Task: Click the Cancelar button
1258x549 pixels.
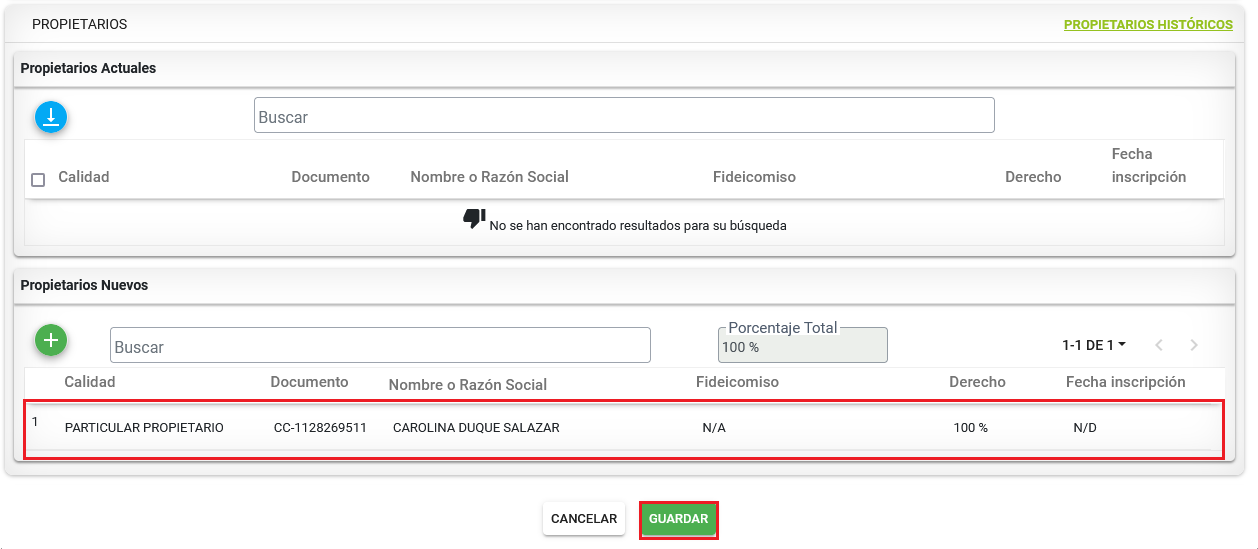Action: (x=584, y=519)
